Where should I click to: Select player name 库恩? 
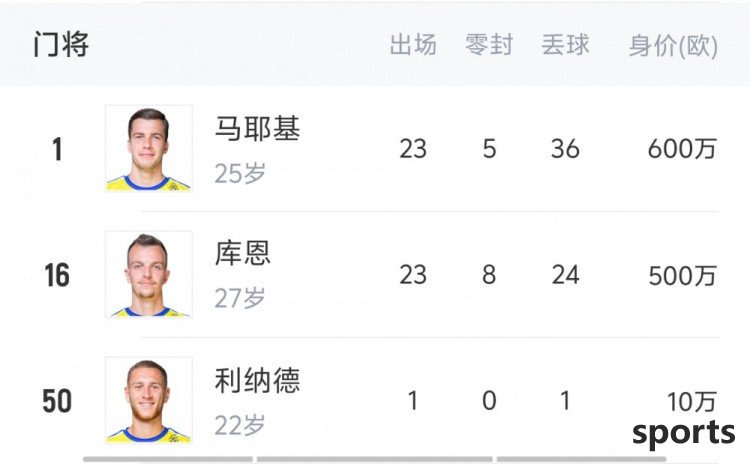click(x=243, y=254)
